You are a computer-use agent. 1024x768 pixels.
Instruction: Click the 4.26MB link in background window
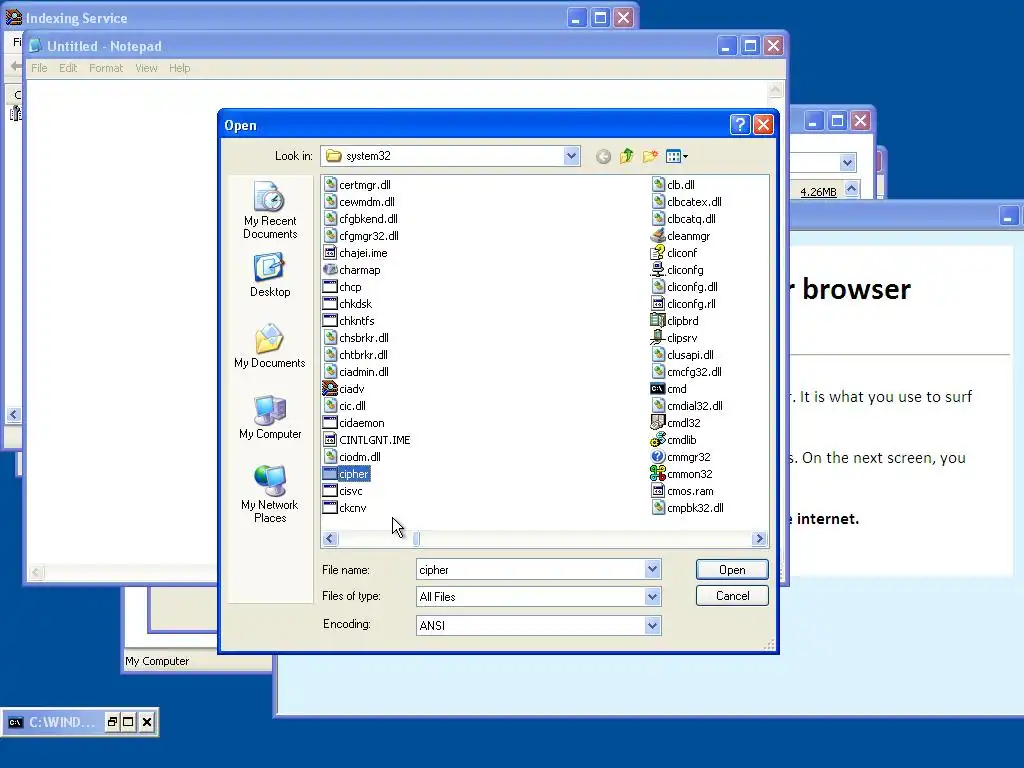818,192
